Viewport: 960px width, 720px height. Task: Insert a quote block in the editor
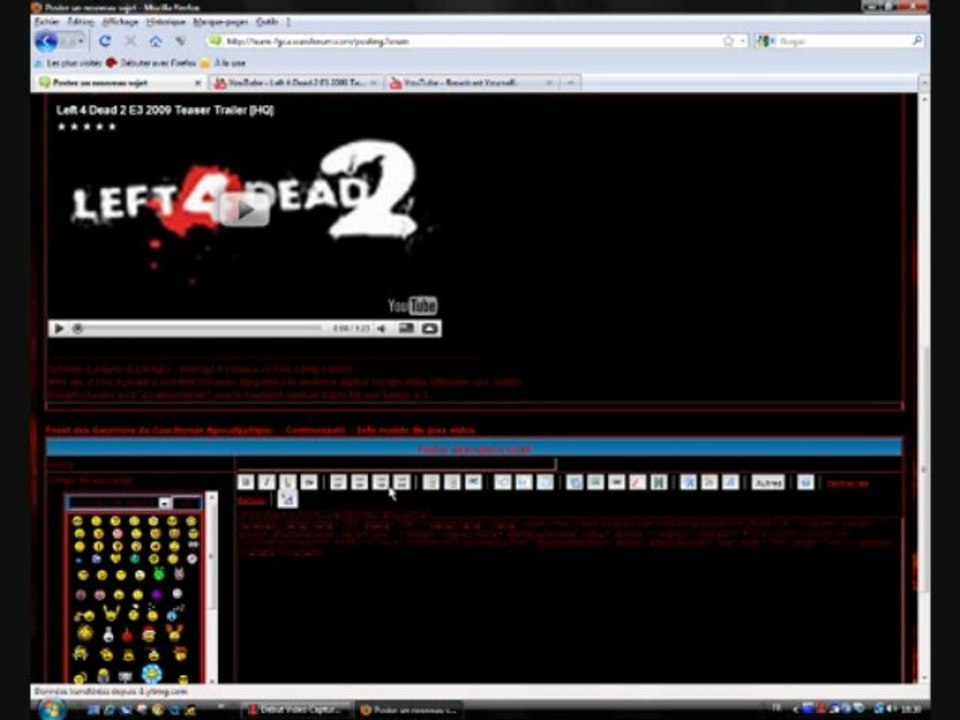tap(503, 482)
